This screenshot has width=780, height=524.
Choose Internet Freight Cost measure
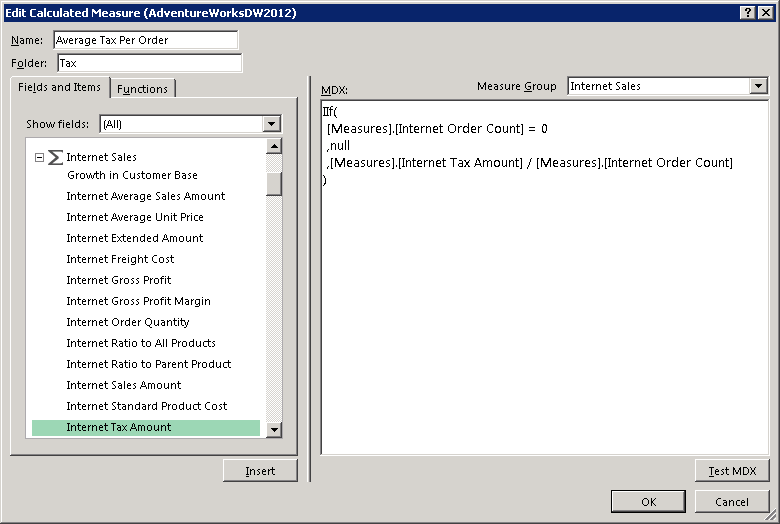(x=120, y=259)
